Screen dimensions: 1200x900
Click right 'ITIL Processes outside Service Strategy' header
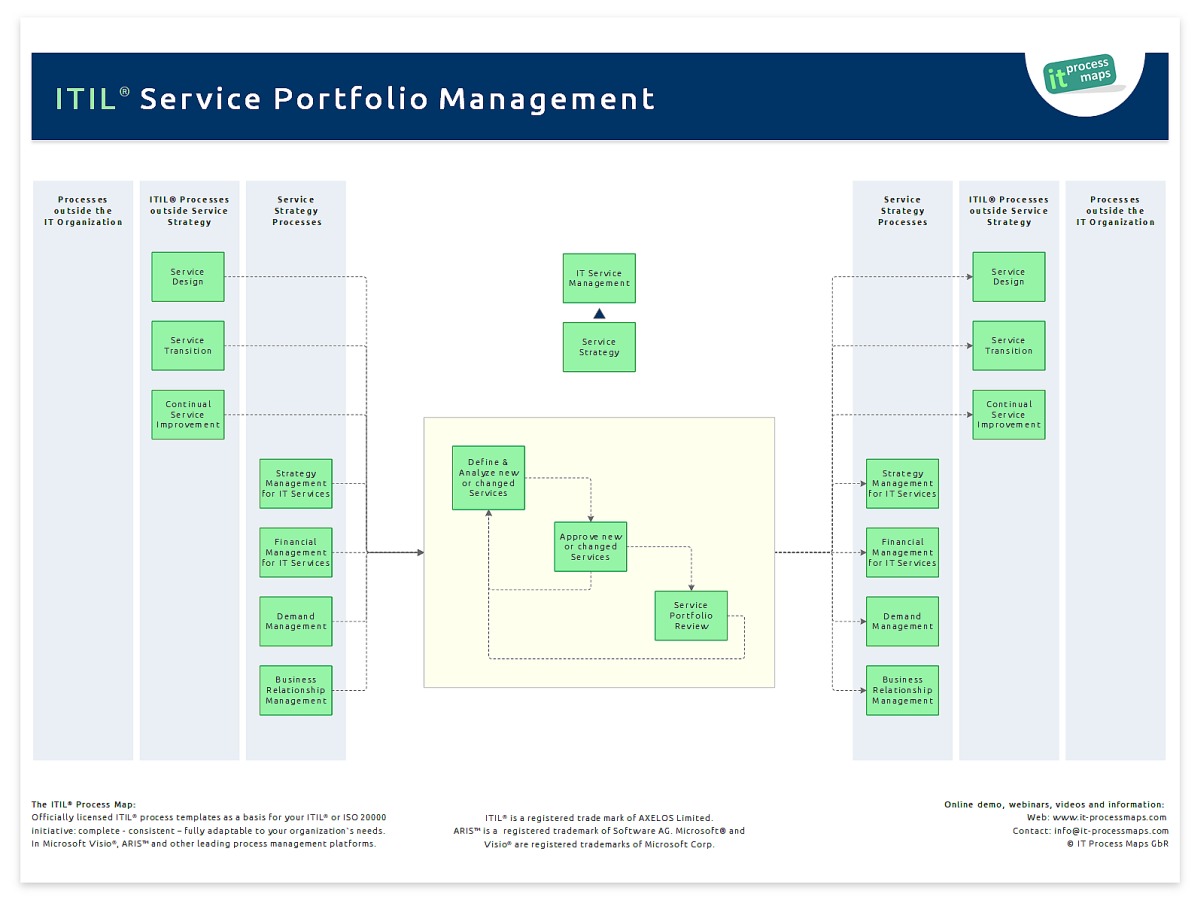tap(1009, 211)
